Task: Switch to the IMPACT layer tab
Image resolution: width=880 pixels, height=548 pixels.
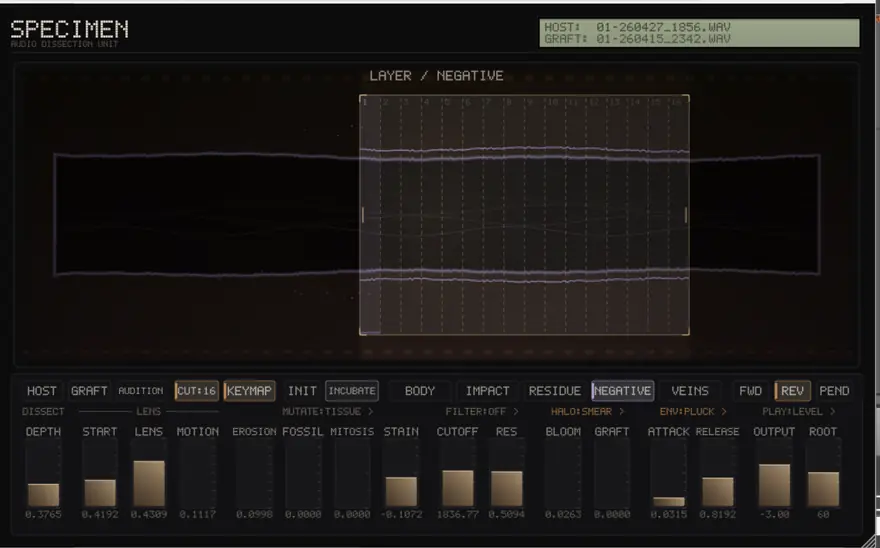Action: tap(487, 391)
